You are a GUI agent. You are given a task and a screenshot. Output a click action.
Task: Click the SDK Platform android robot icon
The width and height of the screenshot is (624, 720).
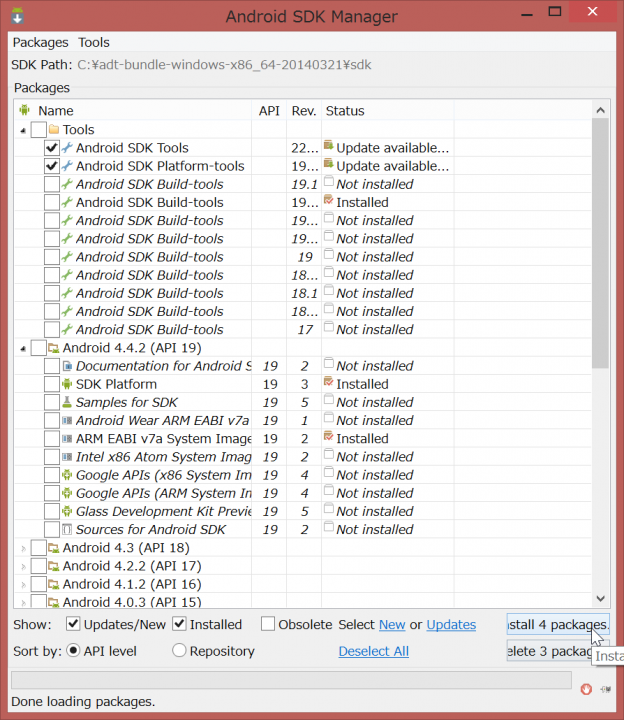[67, 384]
